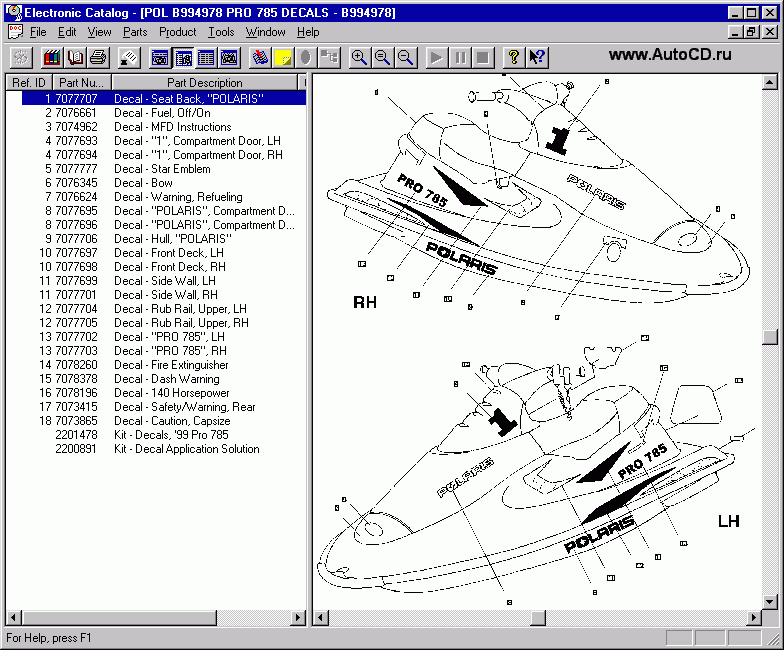Screen dimensions: 784x650
Task: Click the Part Description column header
Action: click(204, 82)
